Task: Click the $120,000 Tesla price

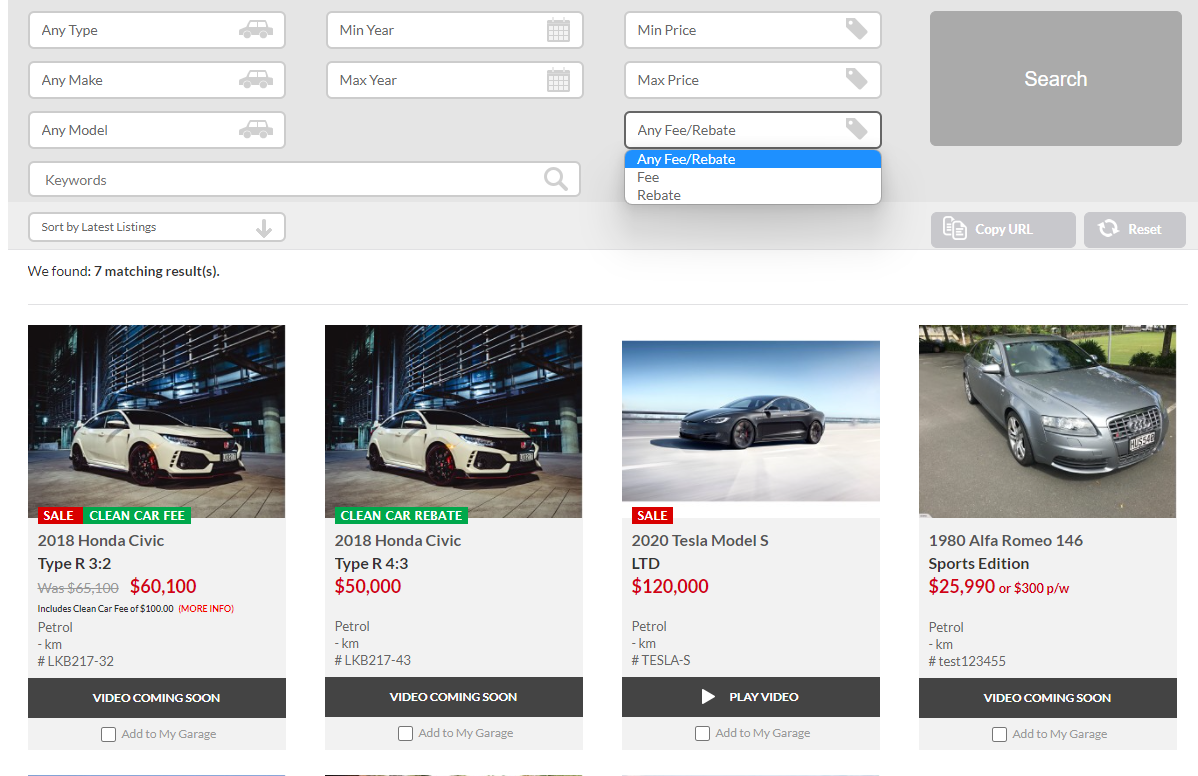Action: pos(670,586)
